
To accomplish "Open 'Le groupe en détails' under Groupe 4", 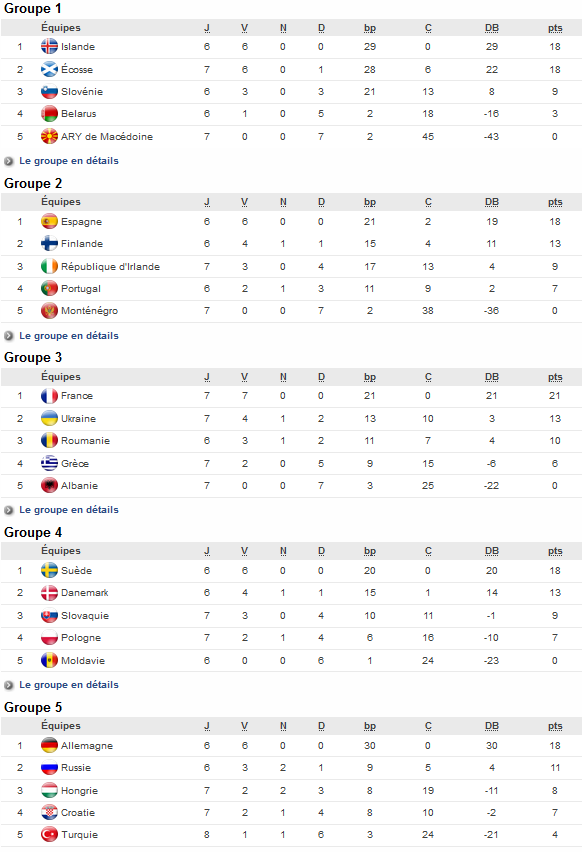I will pyautogui.click(x=78, y=683).
